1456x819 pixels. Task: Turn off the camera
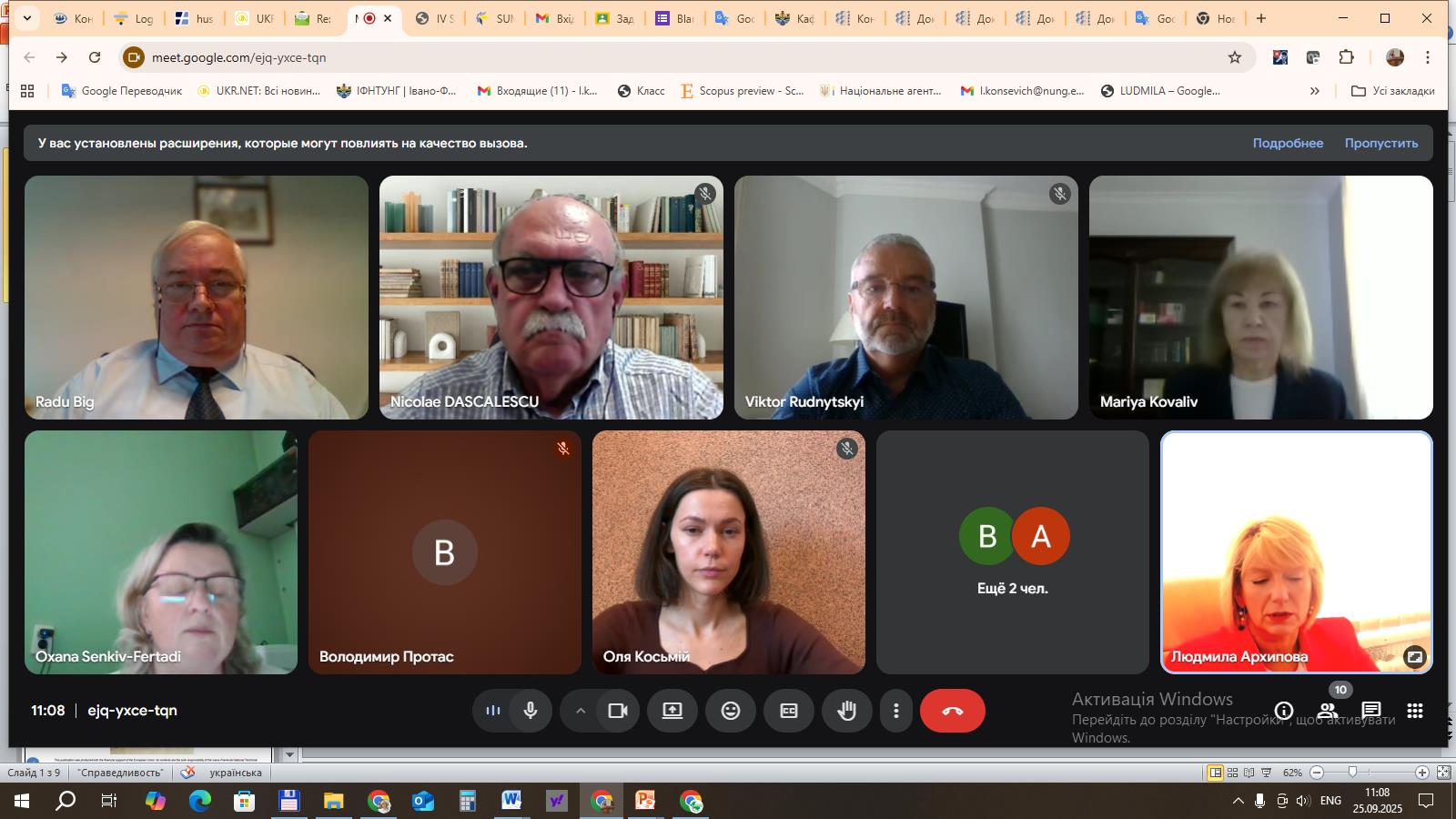tap(618, 711)
